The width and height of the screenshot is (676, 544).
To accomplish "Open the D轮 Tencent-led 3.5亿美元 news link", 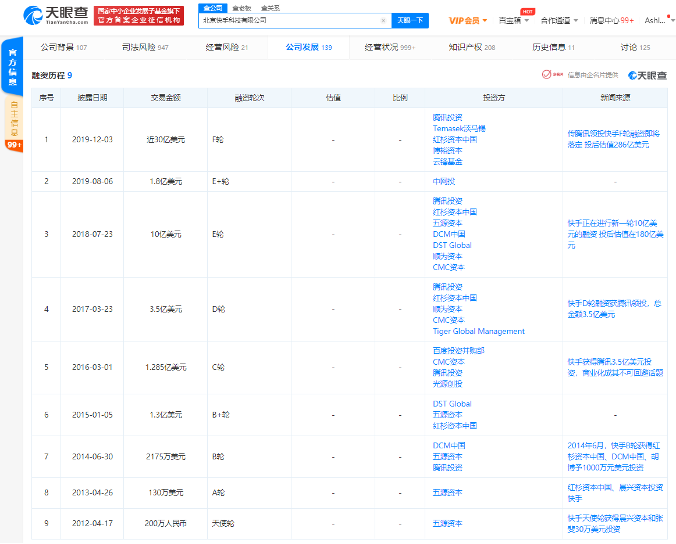I will coord(614,309).
